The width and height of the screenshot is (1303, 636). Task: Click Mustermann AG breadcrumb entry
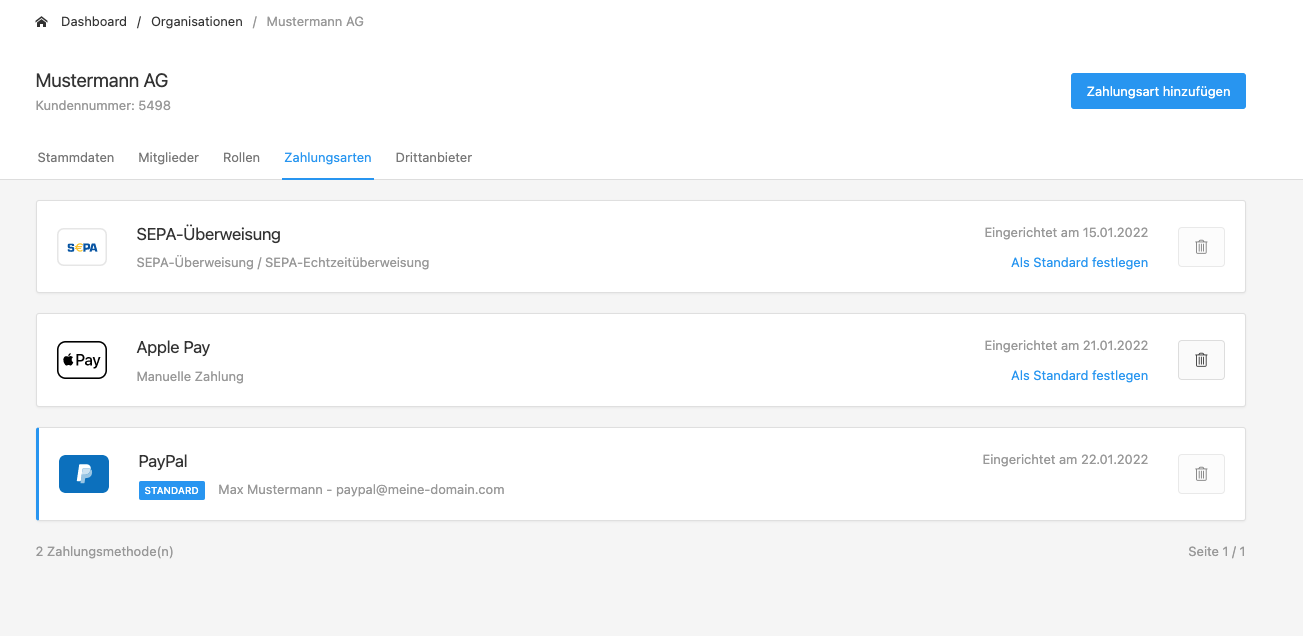point(315,22)
